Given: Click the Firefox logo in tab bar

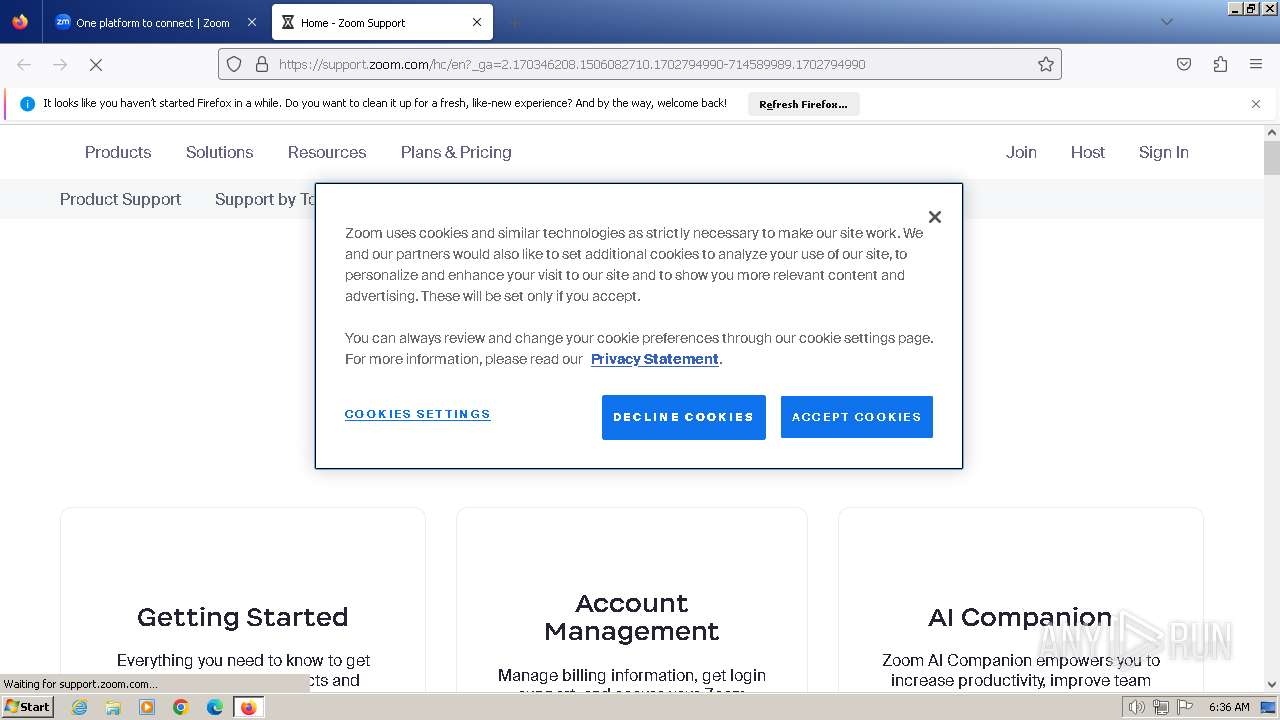Looking at the screenshot, I should click(x=20, y=22).
